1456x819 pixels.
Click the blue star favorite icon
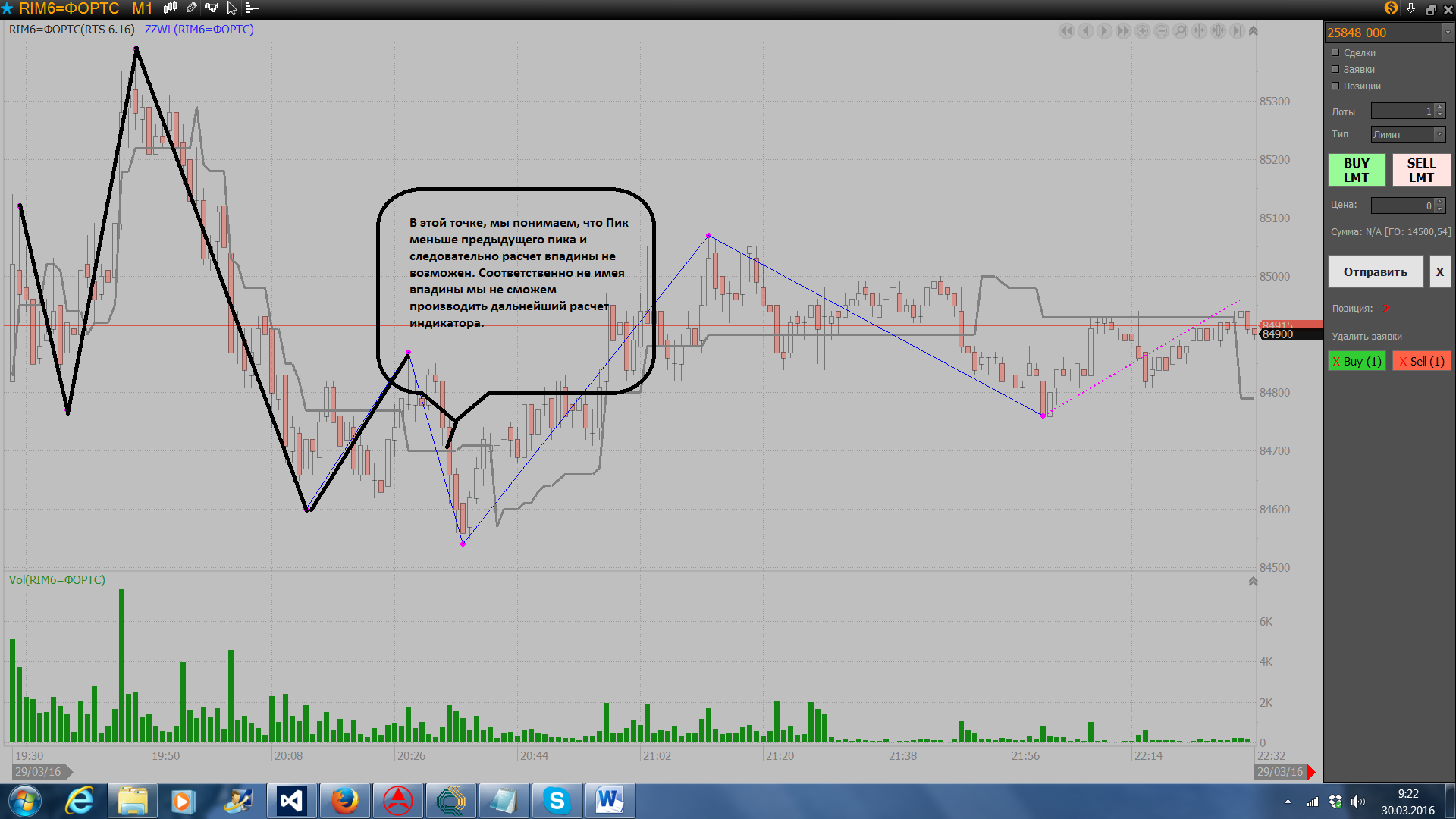pyautogui.click(x=8, y=8)
